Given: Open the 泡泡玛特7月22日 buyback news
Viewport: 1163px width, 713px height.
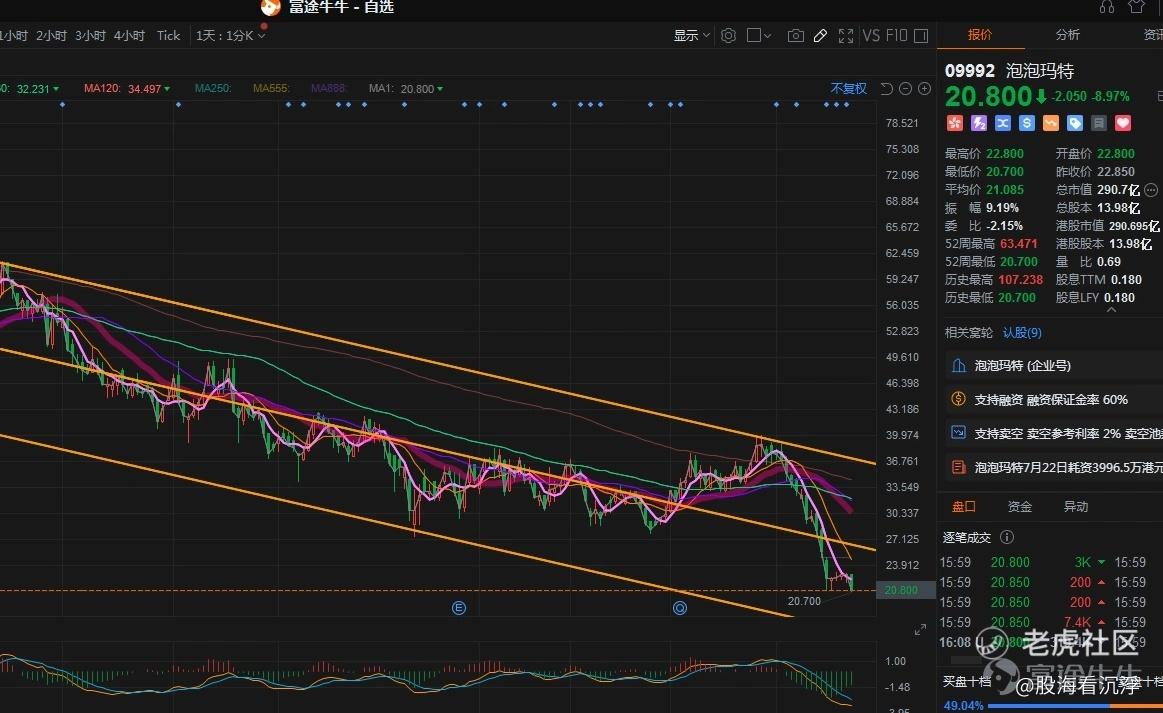Looking at the screenshot, I should tap(1053, 467).
